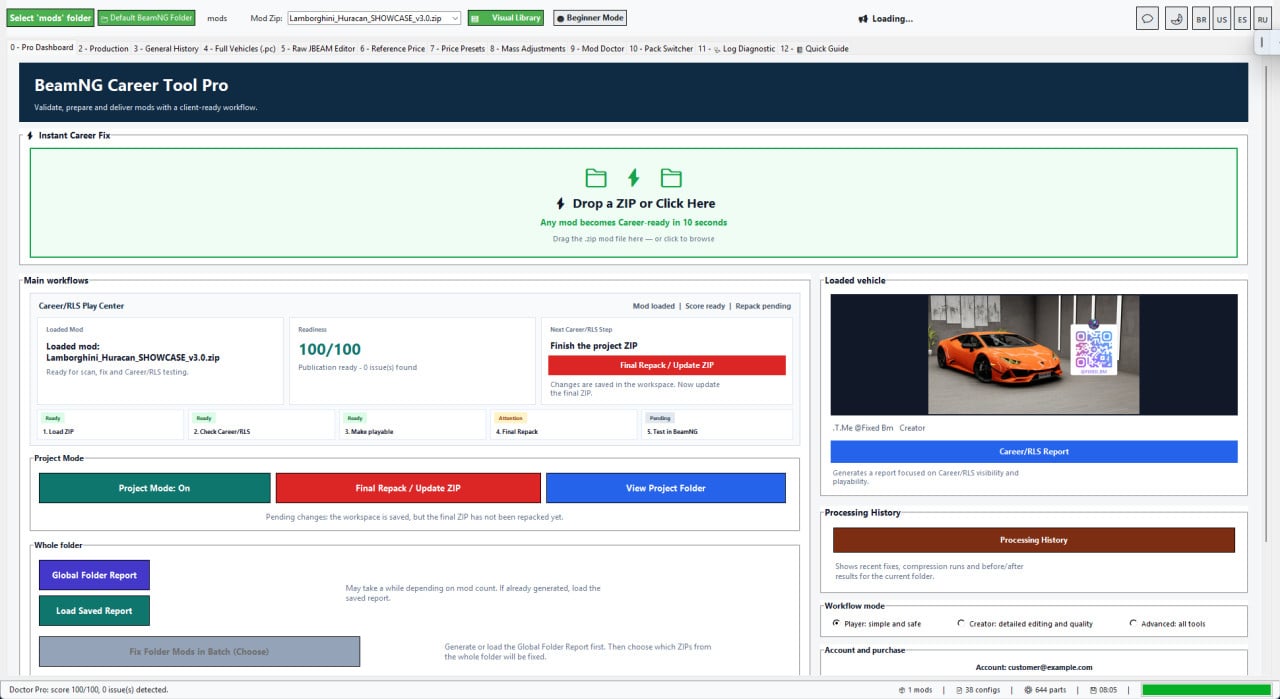Toggle Project Mode: On button
The image size is (1280, 699).
pos(154,488)
